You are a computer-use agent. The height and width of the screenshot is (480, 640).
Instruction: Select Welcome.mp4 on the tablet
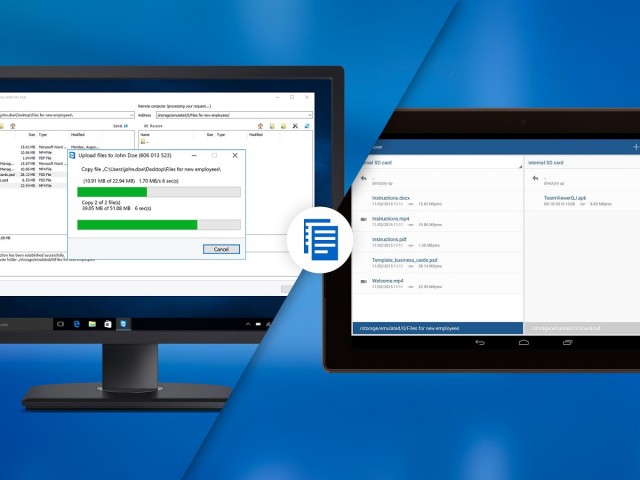coord(437,284)
